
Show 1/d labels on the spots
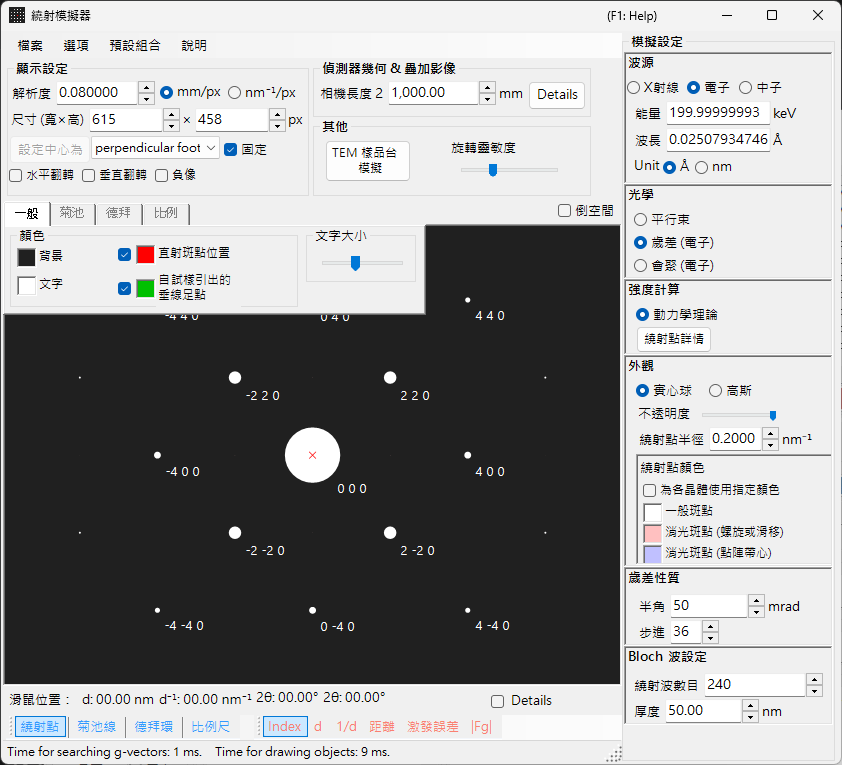[346, 727]
